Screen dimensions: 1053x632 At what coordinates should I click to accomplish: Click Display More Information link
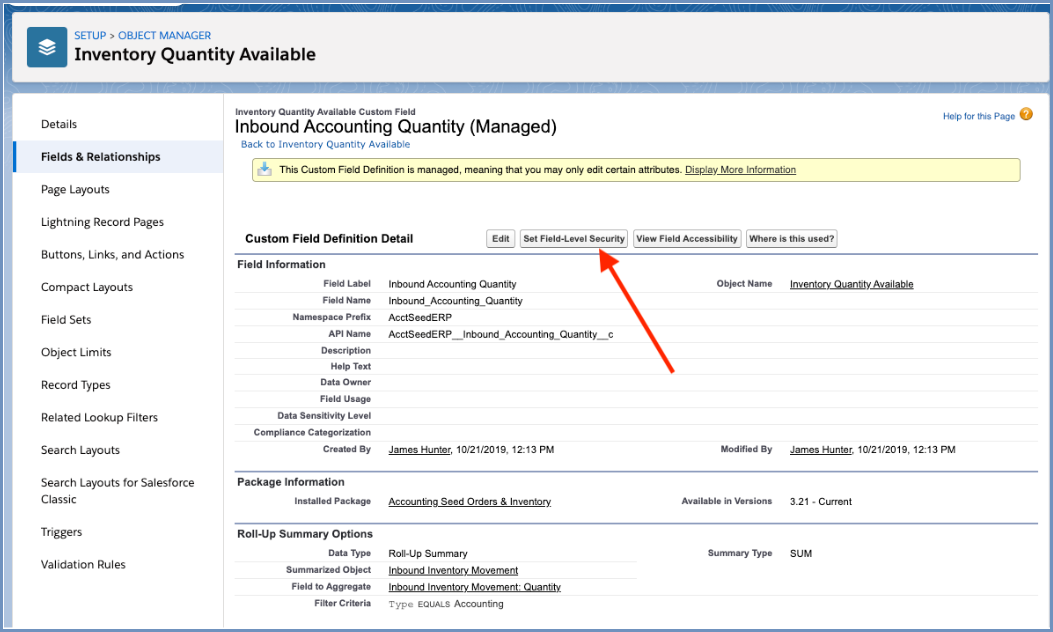pyautogui.click(x=740, y=170)
